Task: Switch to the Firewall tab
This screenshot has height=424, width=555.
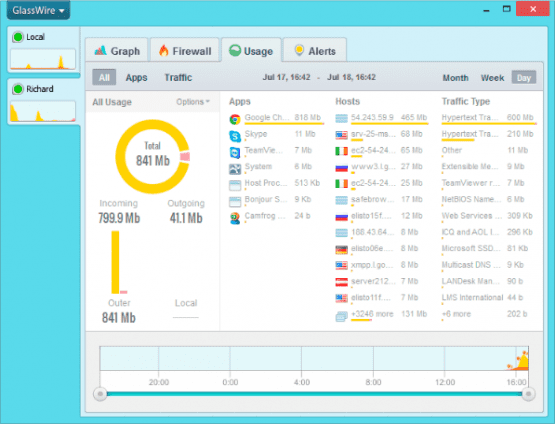Action: [x=185, y=51]
